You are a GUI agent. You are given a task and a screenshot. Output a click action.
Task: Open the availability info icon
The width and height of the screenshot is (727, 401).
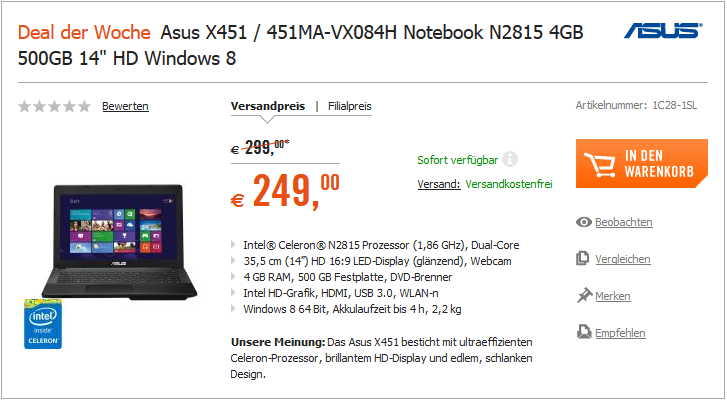(510, 159)
